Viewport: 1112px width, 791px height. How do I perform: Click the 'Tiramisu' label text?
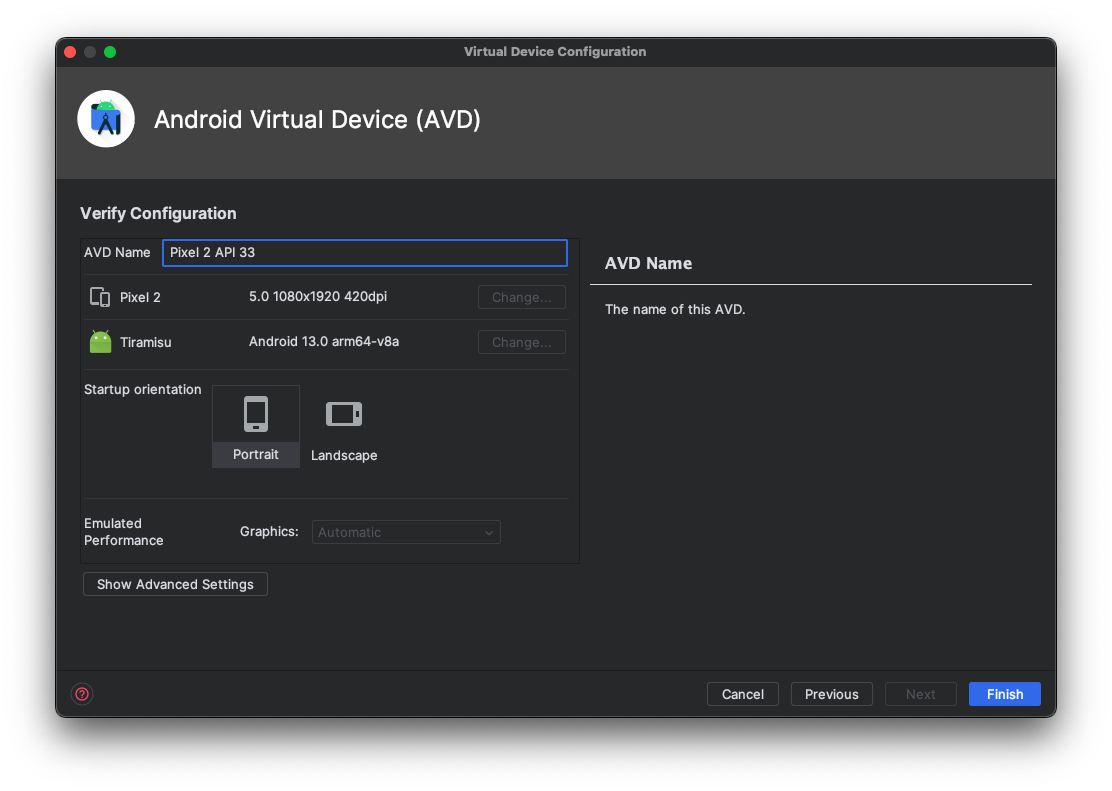click(x=146, y=342)
